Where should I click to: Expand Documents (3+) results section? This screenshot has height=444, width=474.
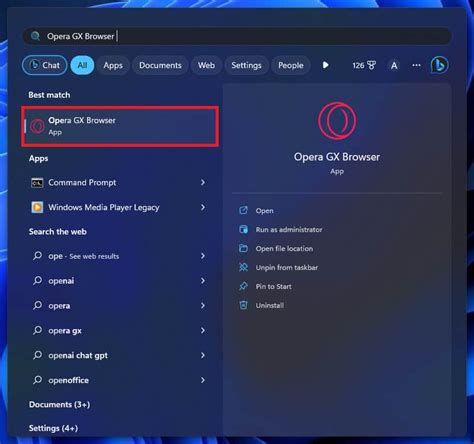point(59,404)
